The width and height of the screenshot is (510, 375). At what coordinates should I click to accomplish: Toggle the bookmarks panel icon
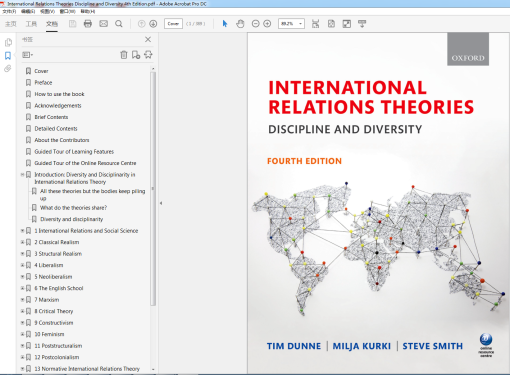pyautogui.click(x=8, y=55)
